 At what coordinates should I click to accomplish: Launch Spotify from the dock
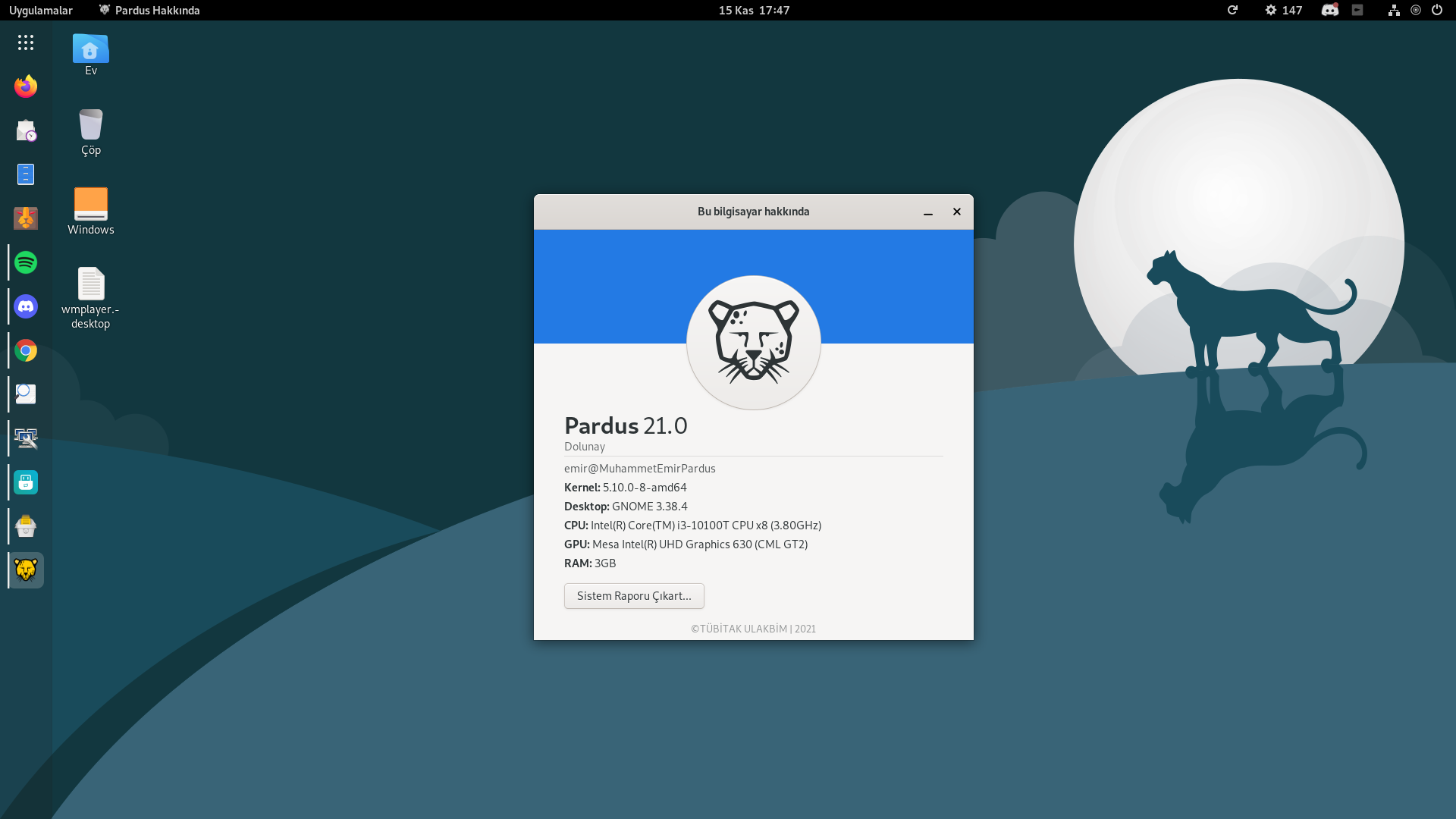coord(26,262)
